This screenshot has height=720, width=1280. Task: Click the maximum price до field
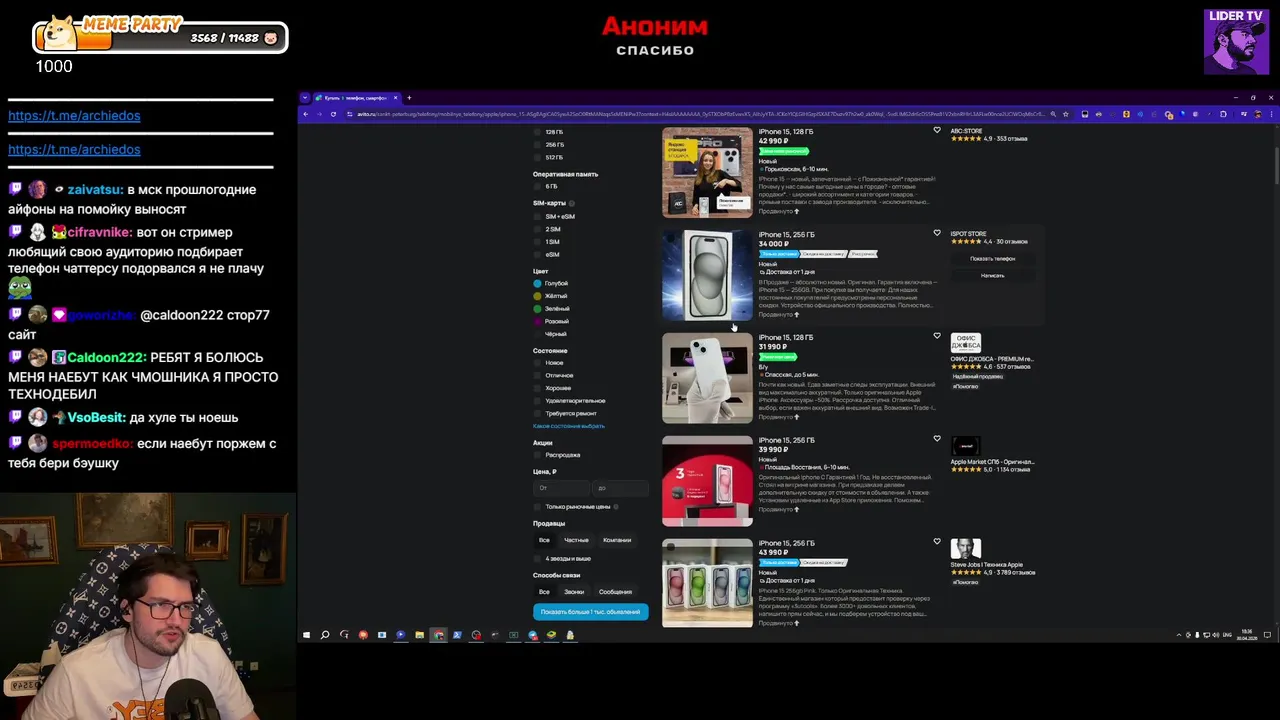[x=620, y=488]
